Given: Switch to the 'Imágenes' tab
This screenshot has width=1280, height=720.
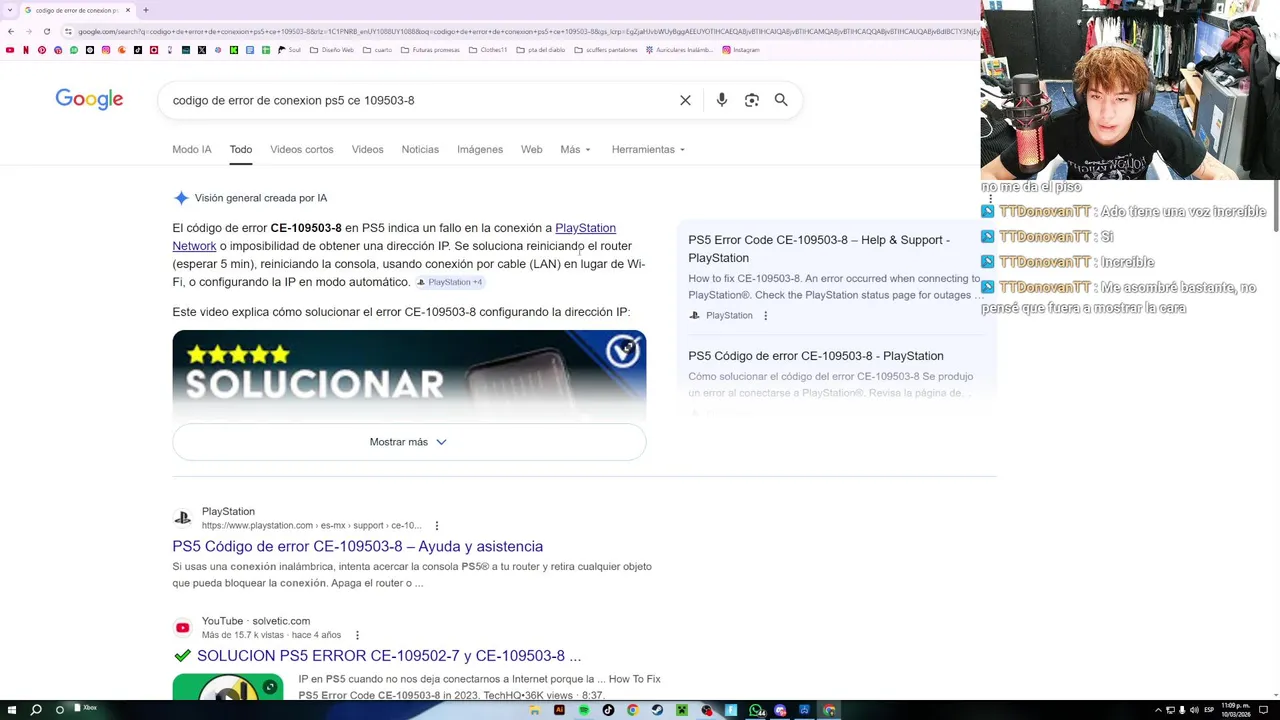Looking at the screenshot, I should [480, 150].
